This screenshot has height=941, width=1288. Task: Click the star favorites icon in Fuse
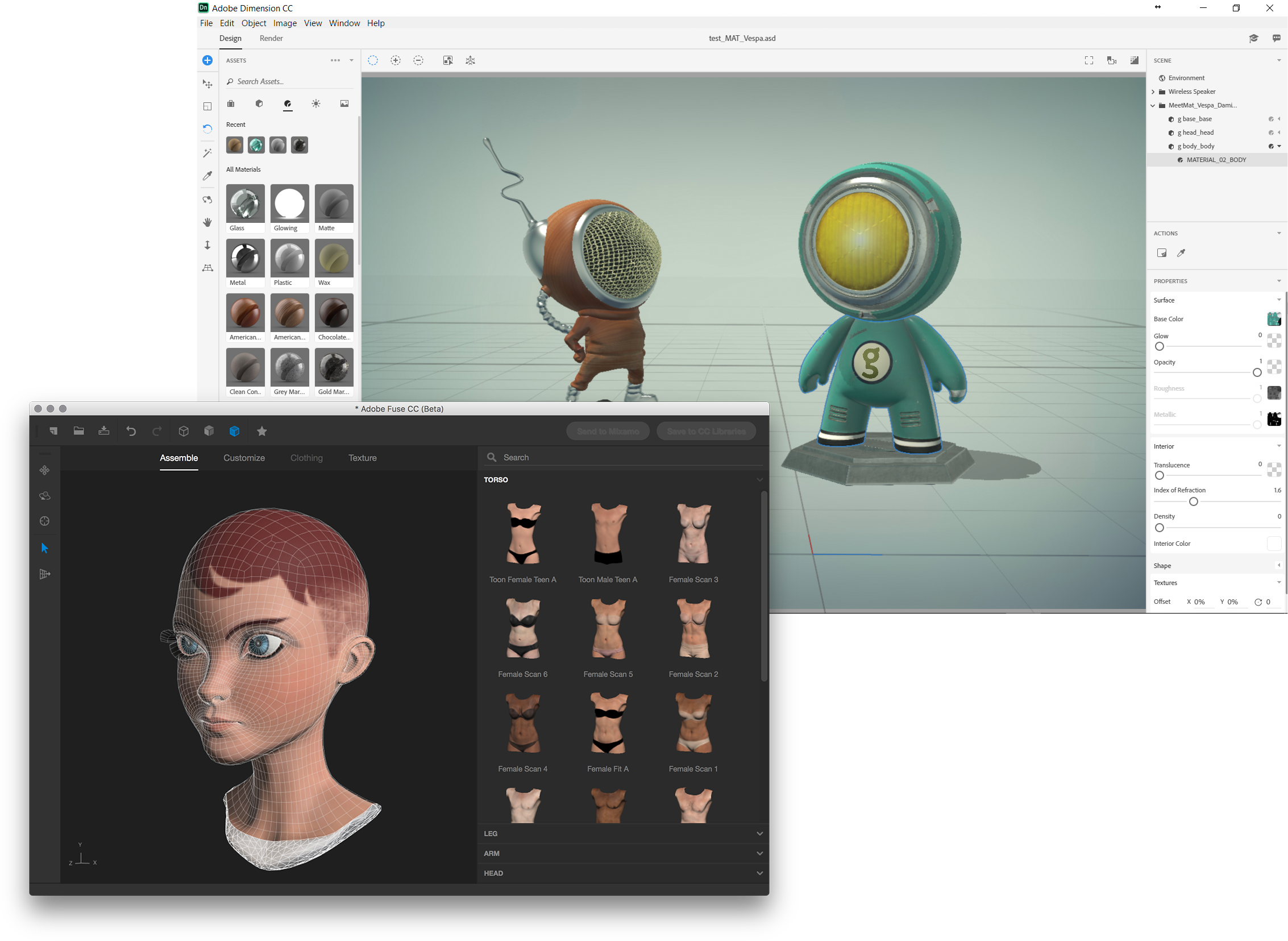pos(262,431)
